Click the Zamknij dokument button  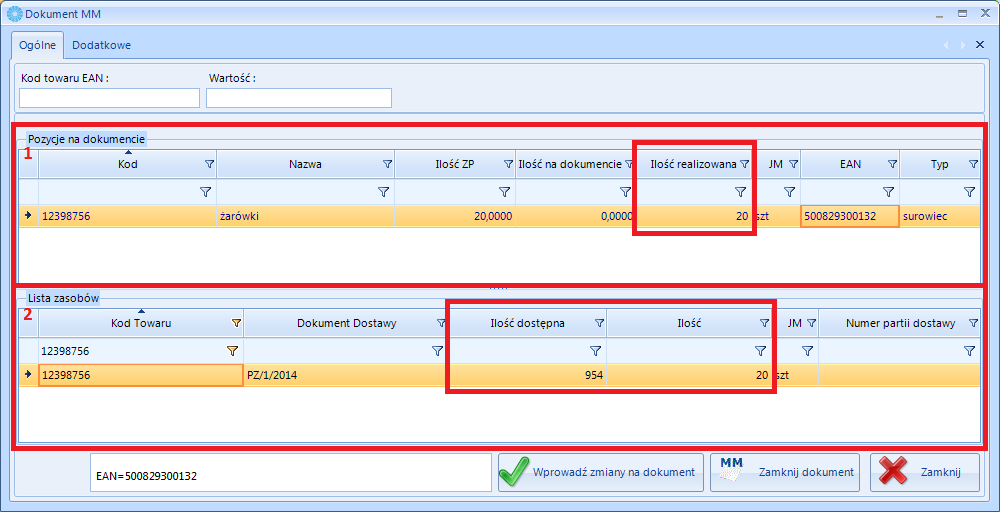[x=785, y=472]
